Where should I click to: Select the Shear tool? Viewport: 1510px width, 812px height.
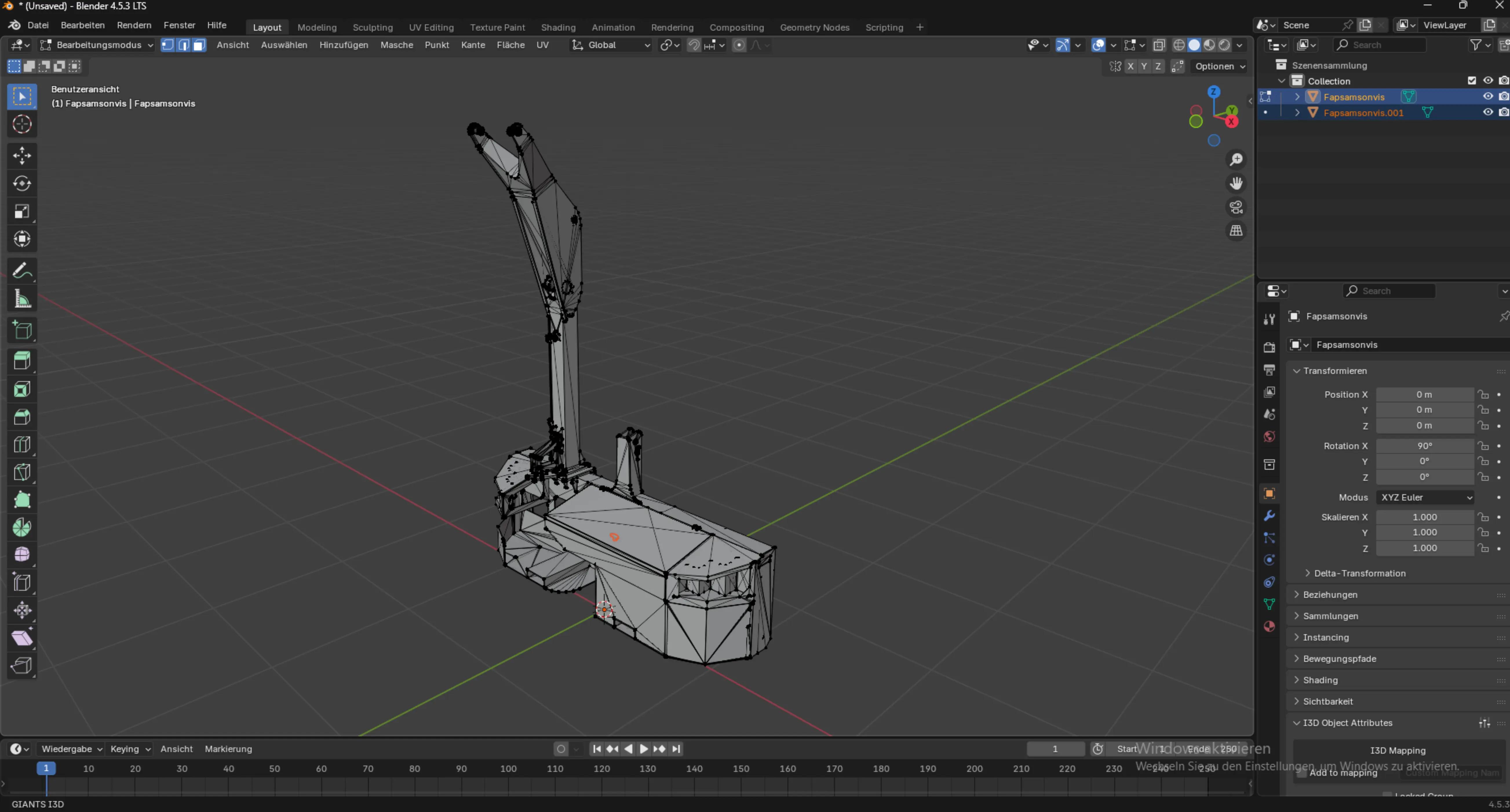click(x=22, y=637)
